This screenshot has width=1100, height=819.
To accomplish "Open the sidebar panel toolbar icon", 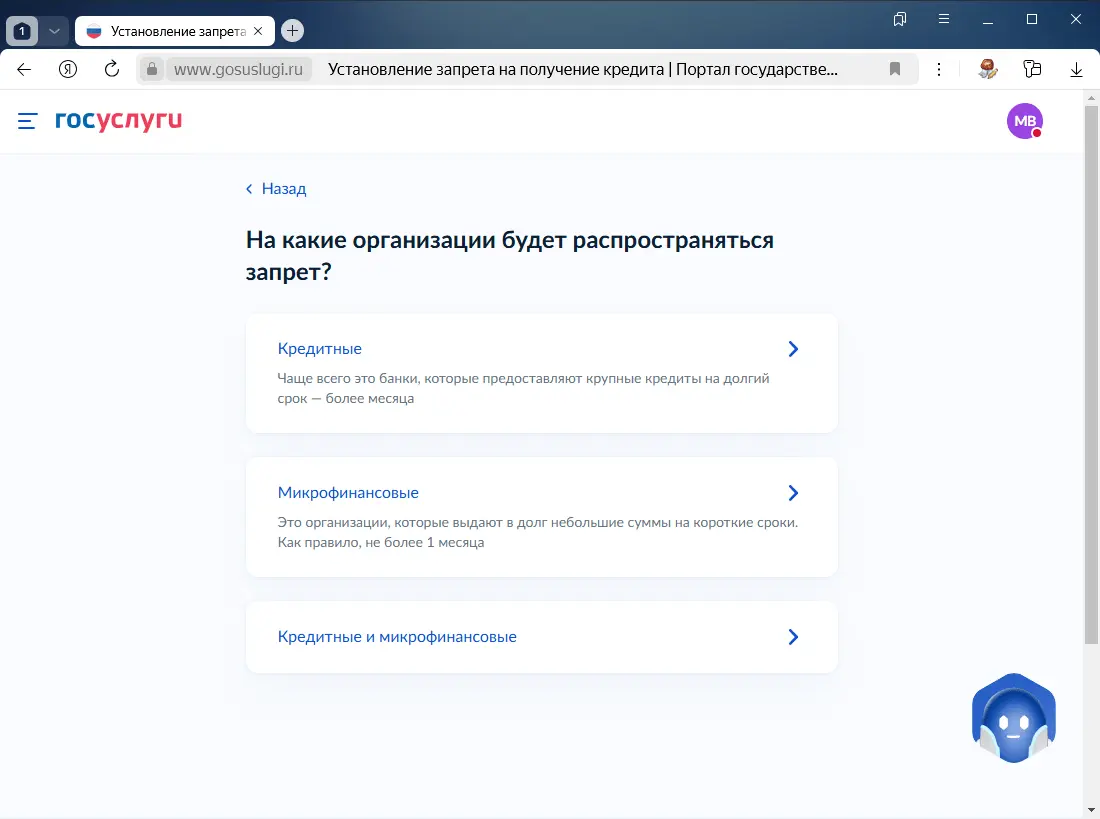I will coord(1032,69).
